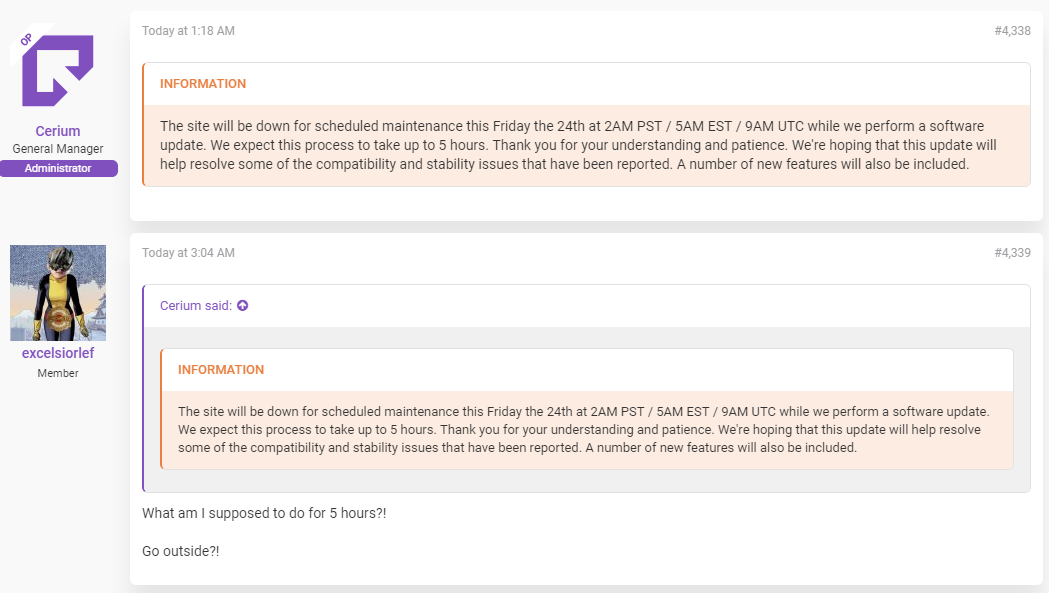View excelsiorlef's avatar image

point(58,292)
